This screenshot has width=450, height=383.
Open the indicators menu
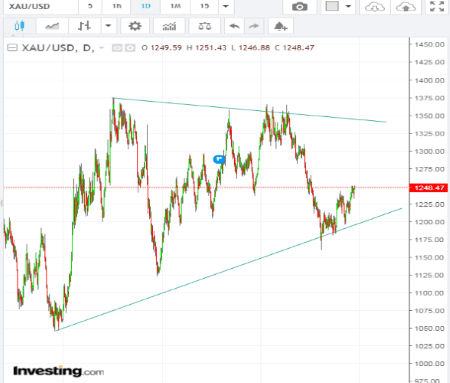[x=169, y=26]
